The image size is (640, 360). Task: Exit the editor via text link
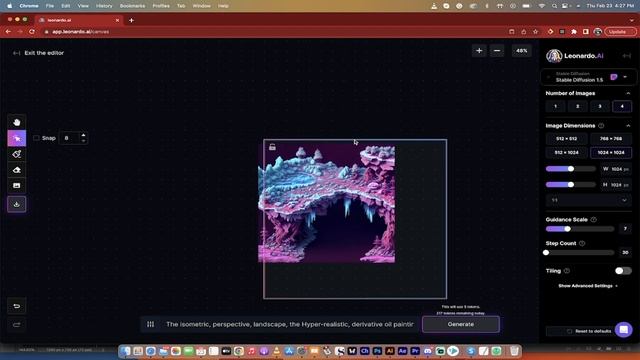pyautogui.click(x=44, y=53)
